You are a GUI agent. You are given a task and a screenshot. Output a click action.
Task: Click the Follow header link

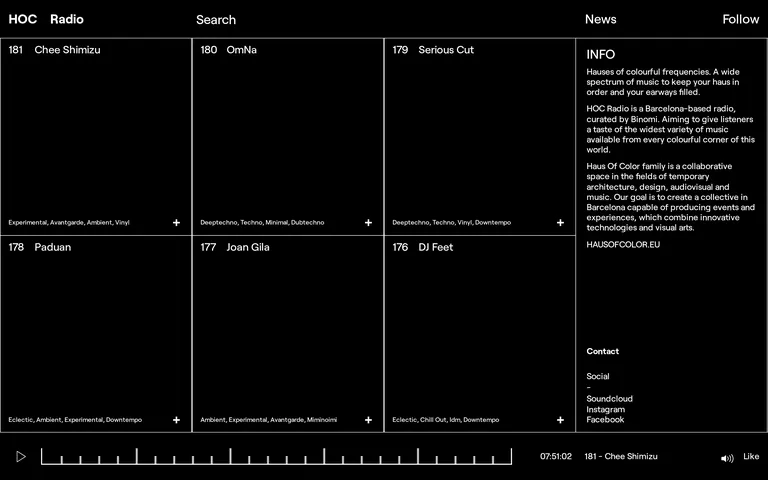[x=741, y=20]
